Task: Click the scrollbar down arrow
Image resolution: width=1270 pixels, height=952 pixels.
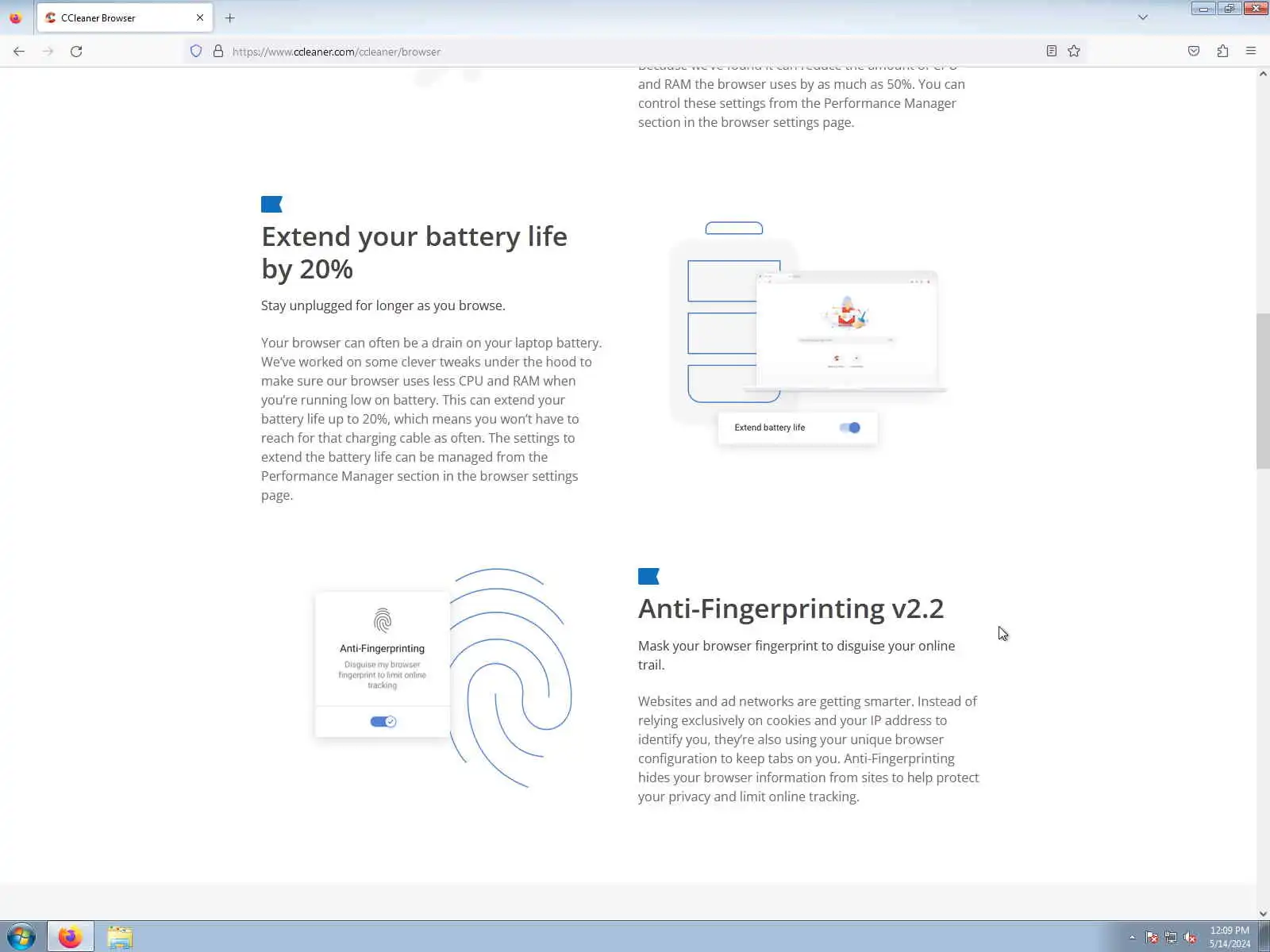Action: (x=1263, y=913)
